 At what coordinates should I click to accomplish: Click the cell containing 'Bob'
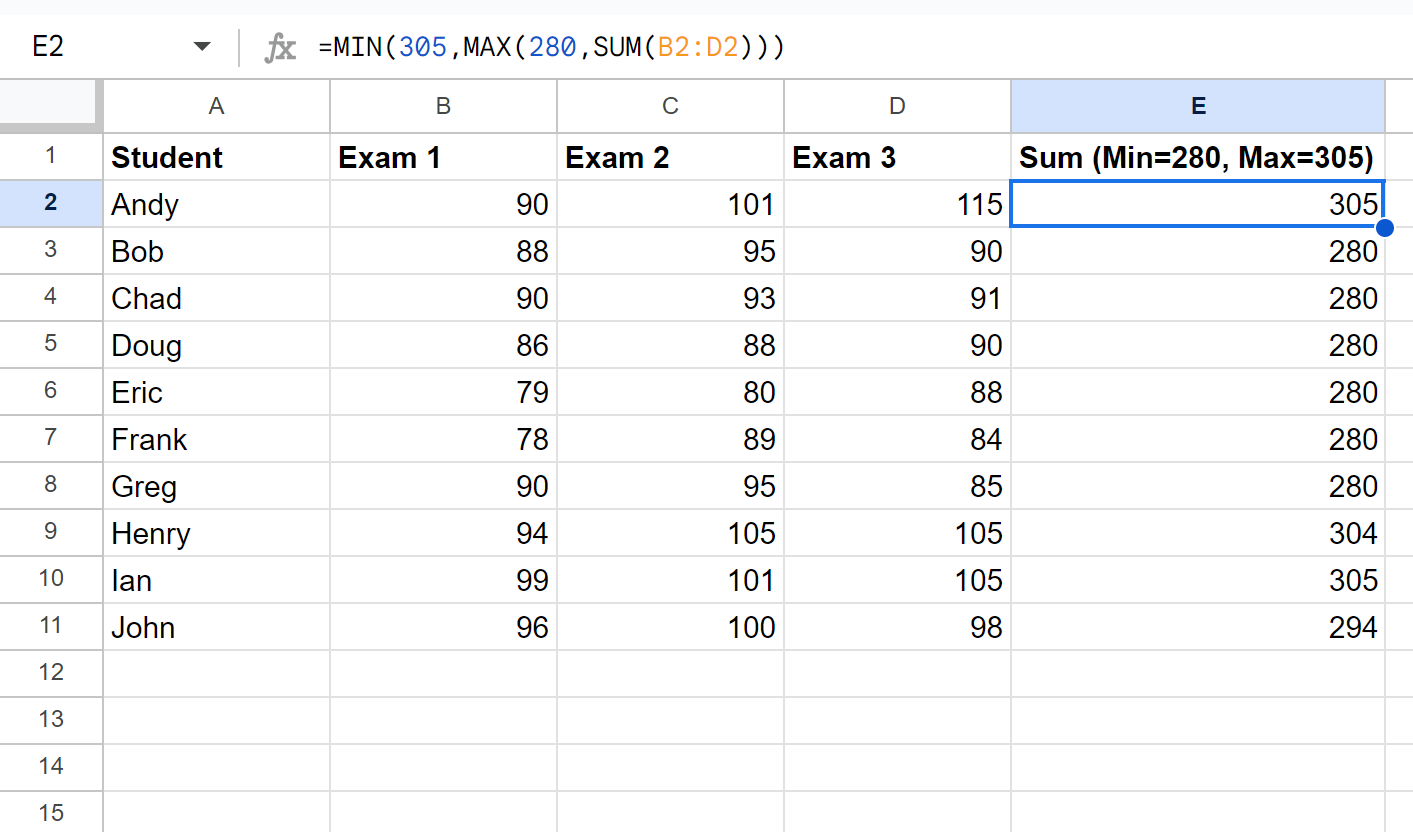216,251
